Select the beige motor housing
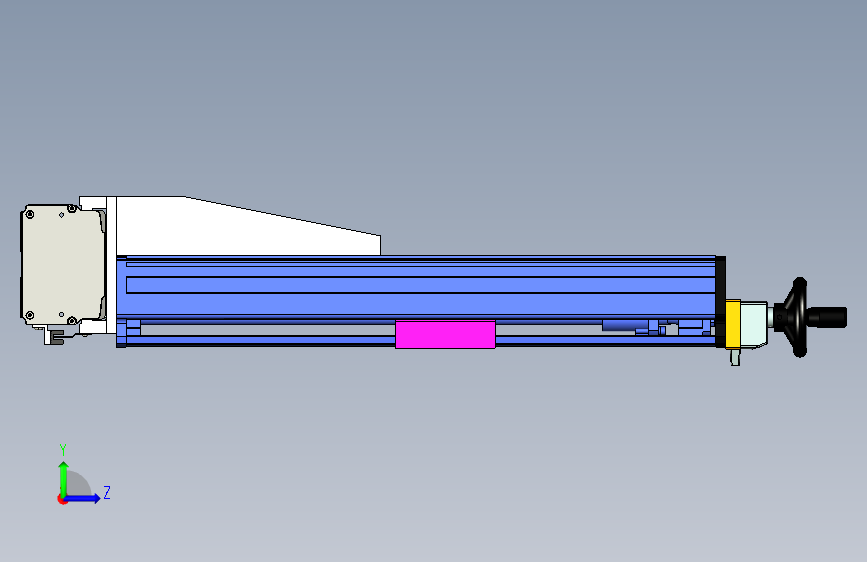The image size is (867, 562). pyautogui.click(x=62, y=264)
